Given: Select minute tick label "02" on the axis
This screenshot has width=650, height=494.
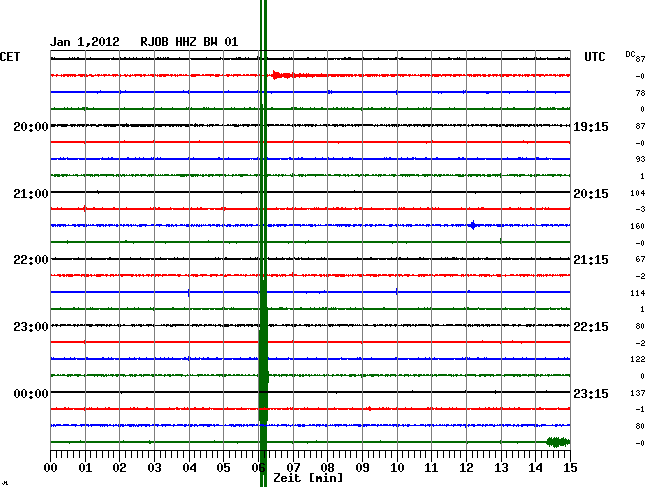Looking at the screenshot, I should 119,468.
